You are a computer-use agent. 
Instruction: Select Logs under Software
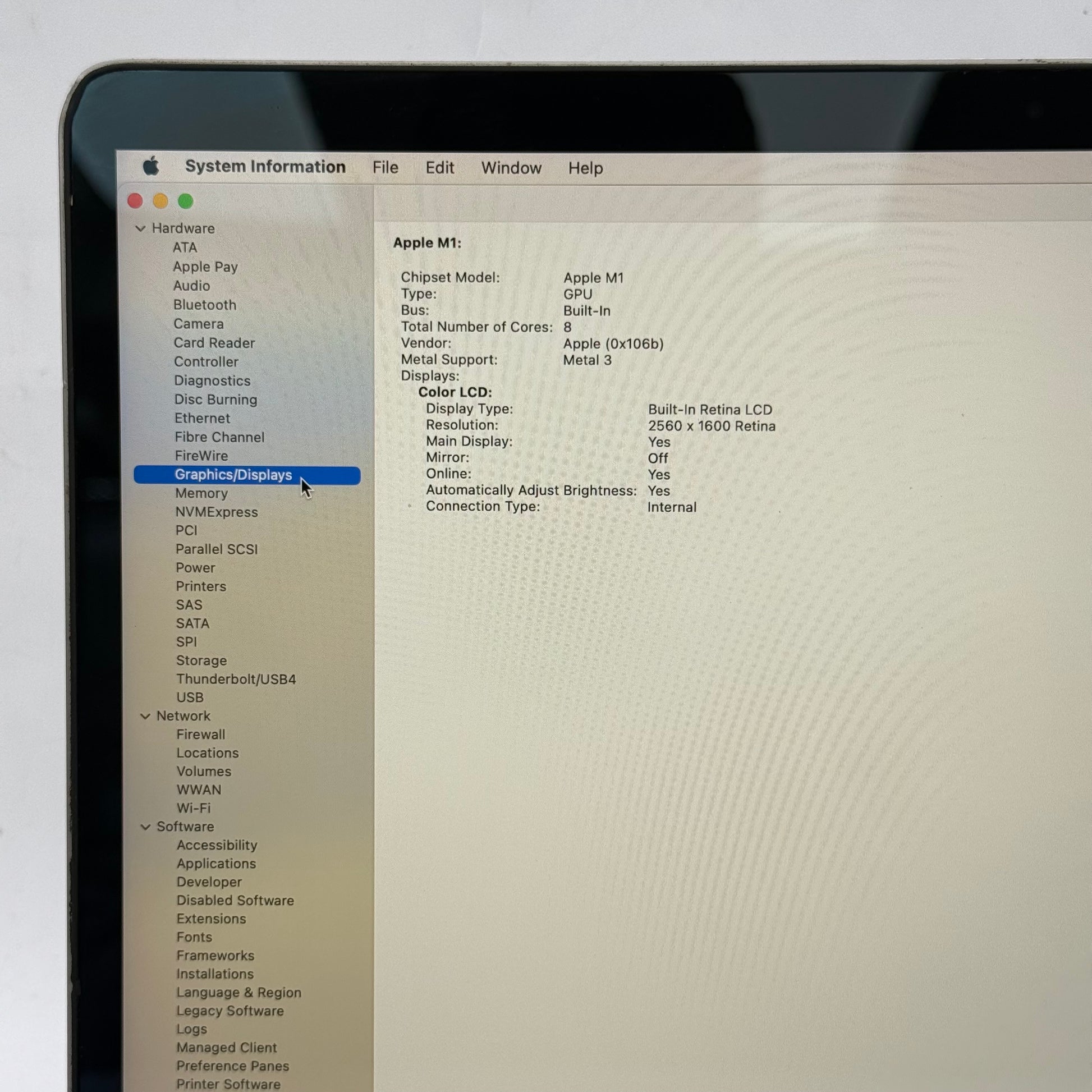[191, 1030]
